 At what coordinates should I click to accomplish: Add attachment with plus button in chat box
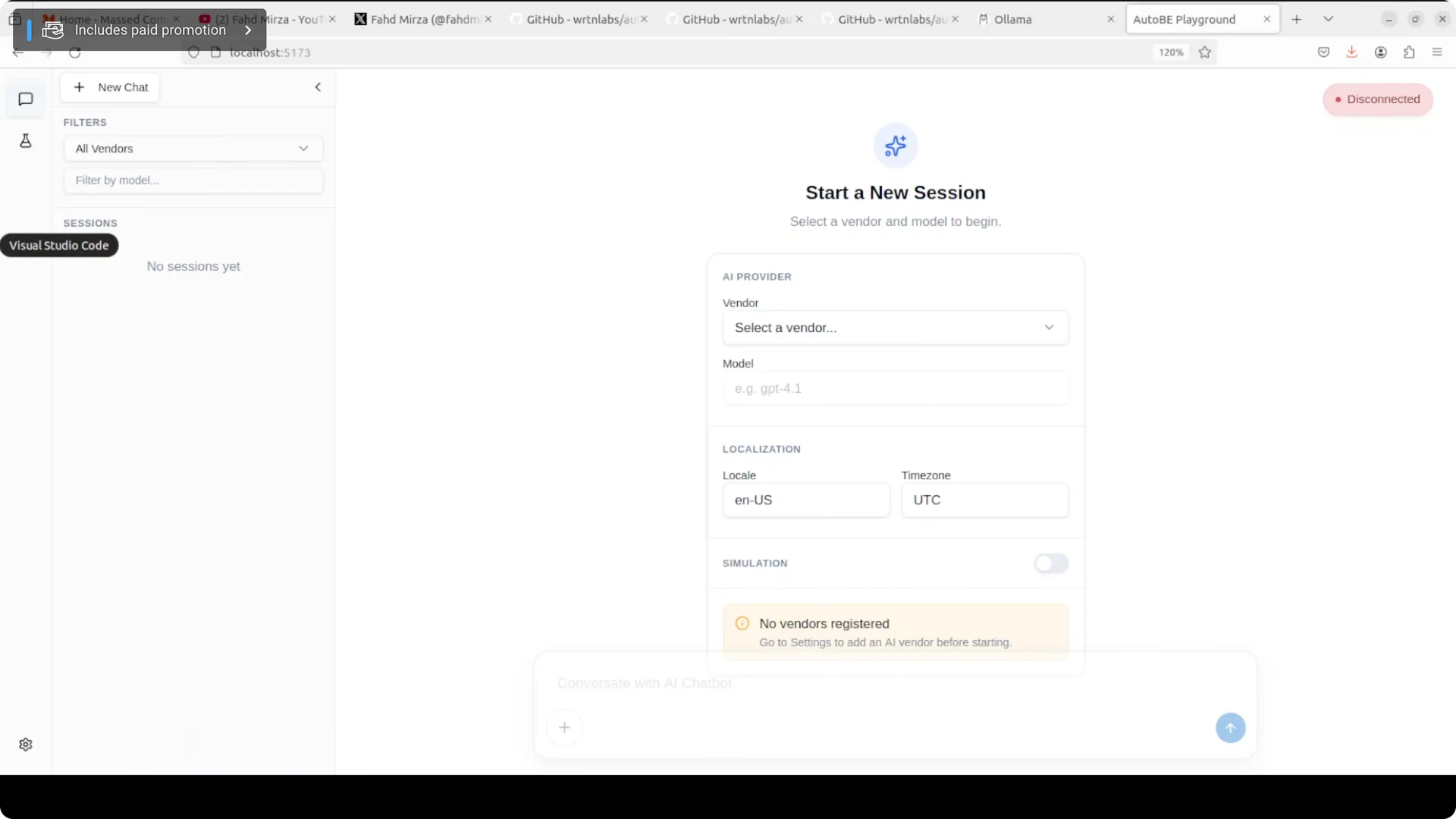click(564, 728)
